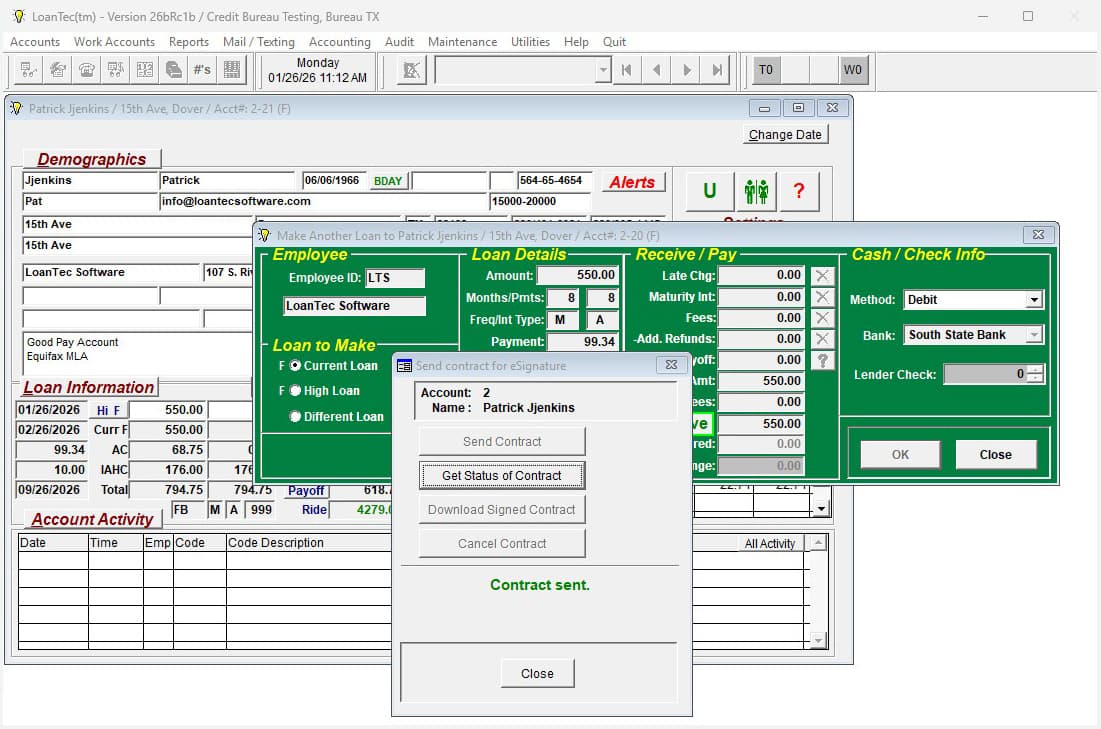Go to next record arrow in toolbar

click(x=687, y=70)
